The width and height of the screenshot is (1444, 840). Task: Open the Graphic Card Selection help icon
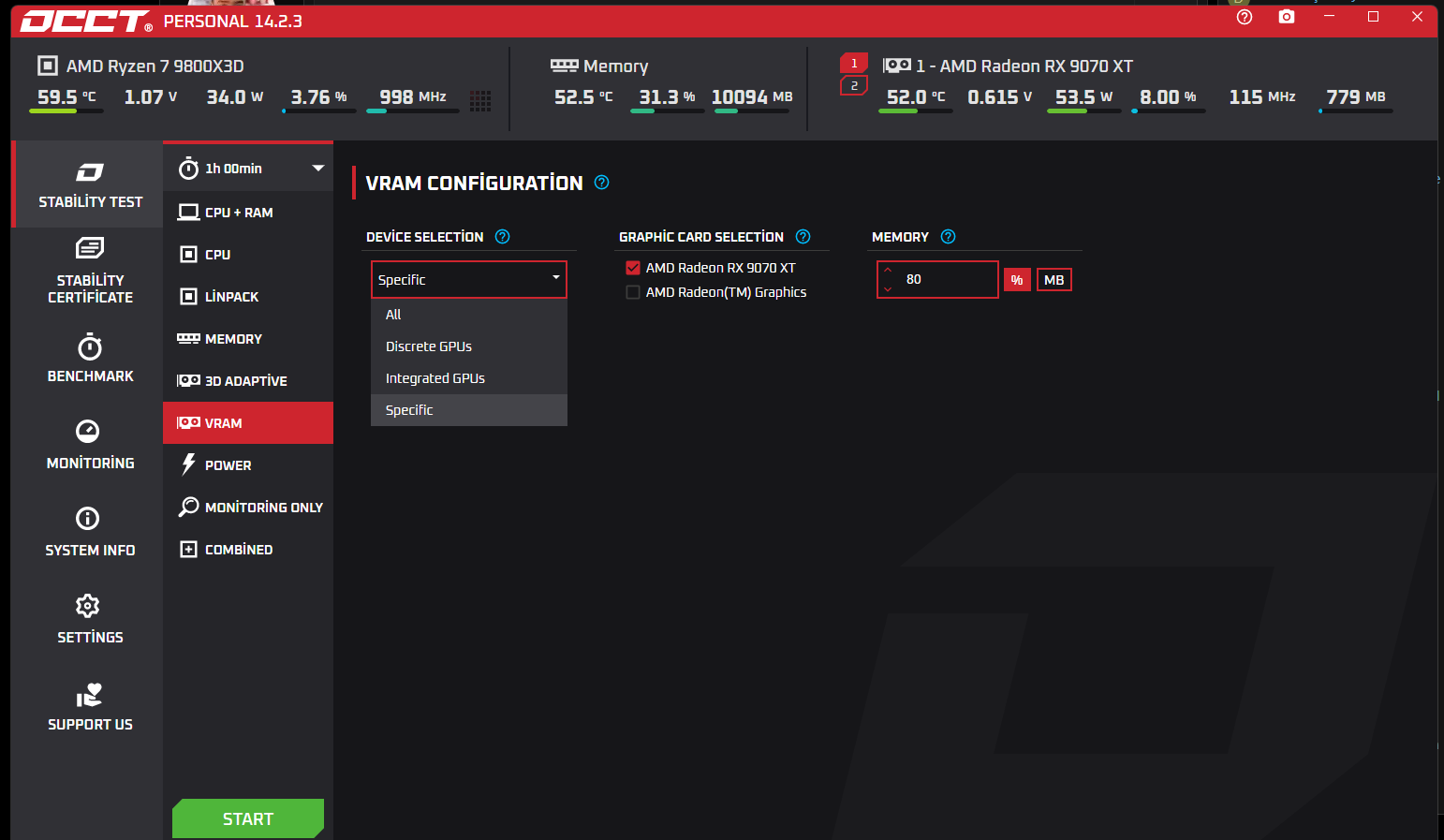(x=803, y=237)
